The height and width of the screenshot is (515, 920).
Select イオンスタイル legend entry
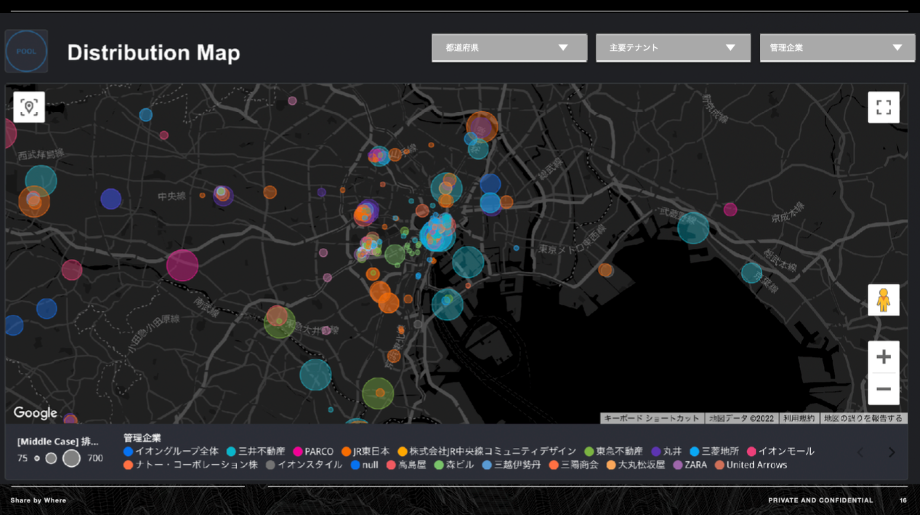click(x=304, y=465)
